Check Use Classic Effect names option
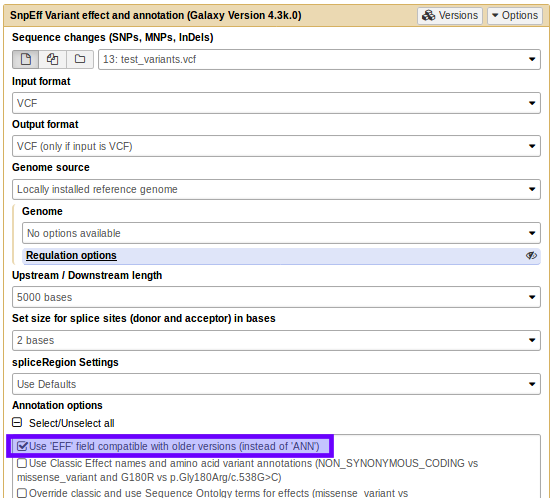Viewport: 556px width, 498px height. coord(22,463)
